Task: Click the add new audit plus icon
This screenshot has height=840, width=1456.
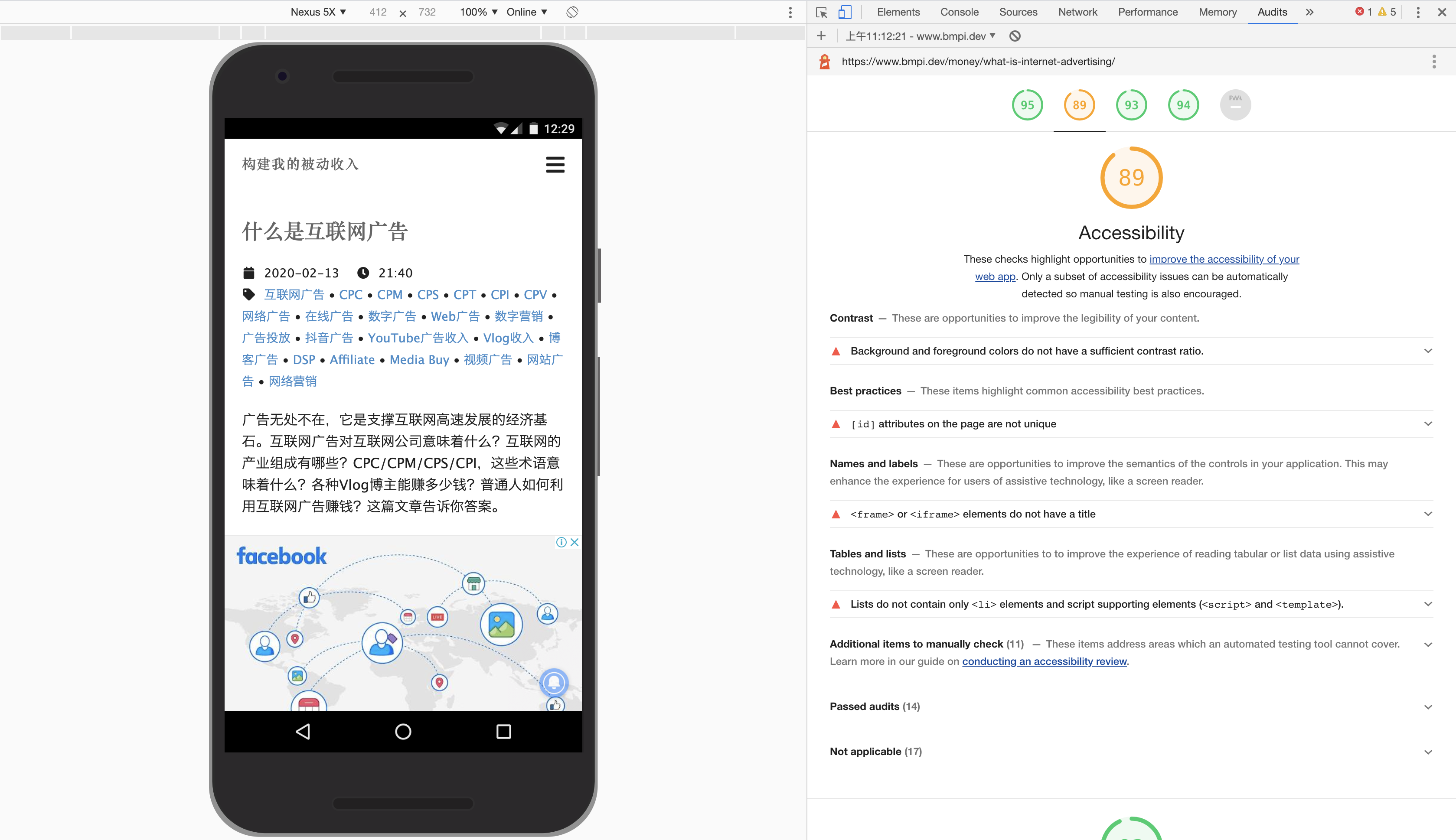Action: click(x=821, y=36)
